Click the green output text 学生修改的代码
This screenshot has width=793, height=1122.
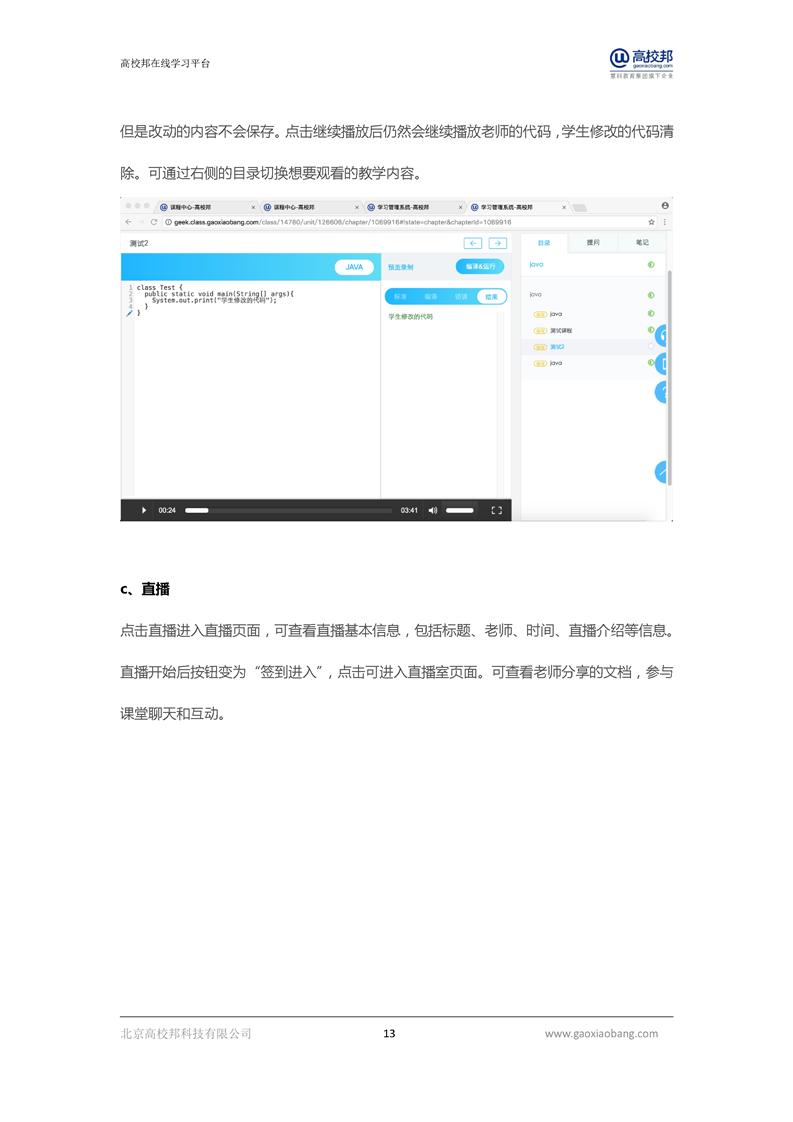point(411,316)
